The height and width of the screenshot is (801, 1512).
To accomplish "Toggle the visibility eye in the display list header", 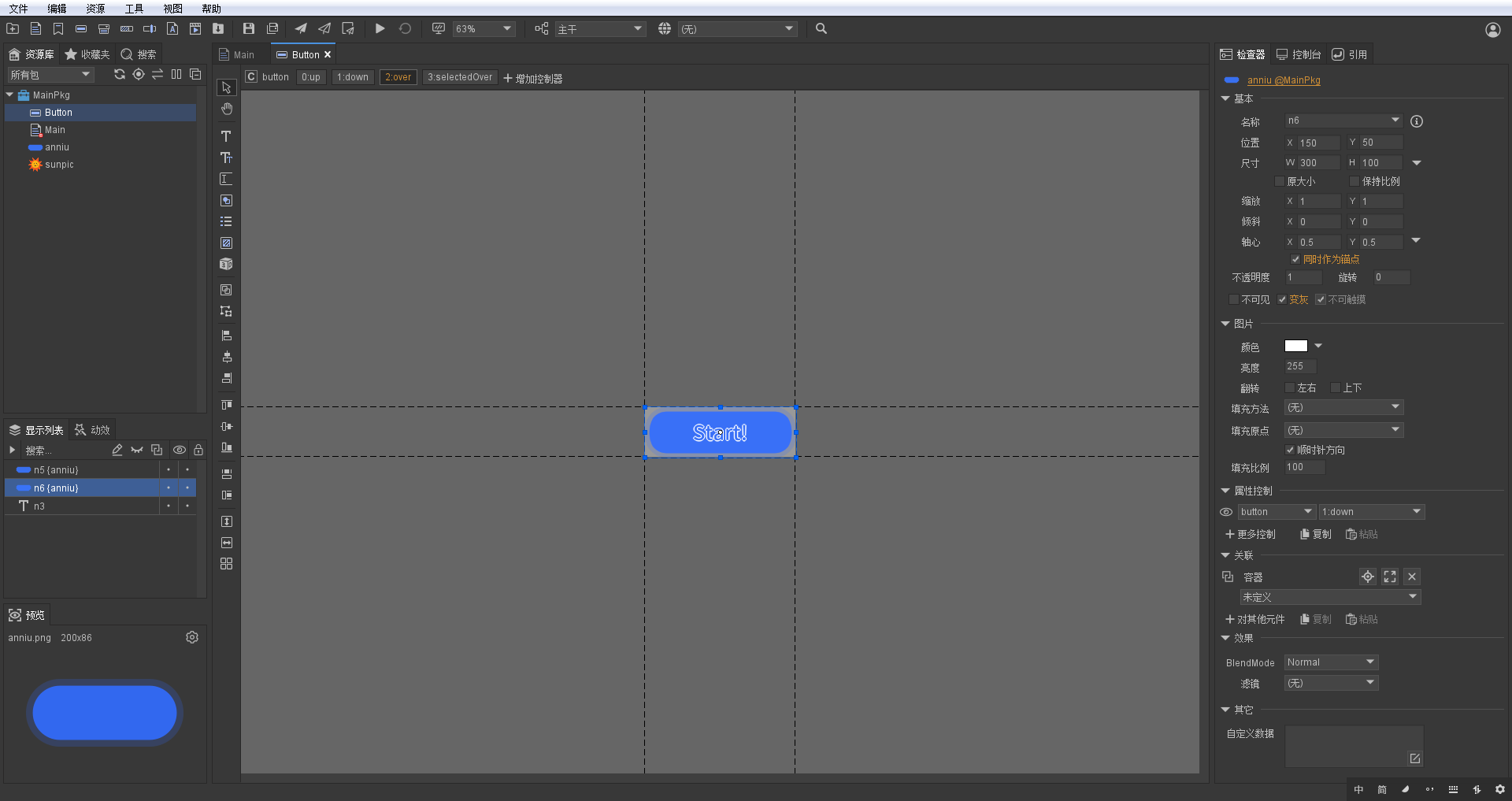I will click(x=180, y=450).
